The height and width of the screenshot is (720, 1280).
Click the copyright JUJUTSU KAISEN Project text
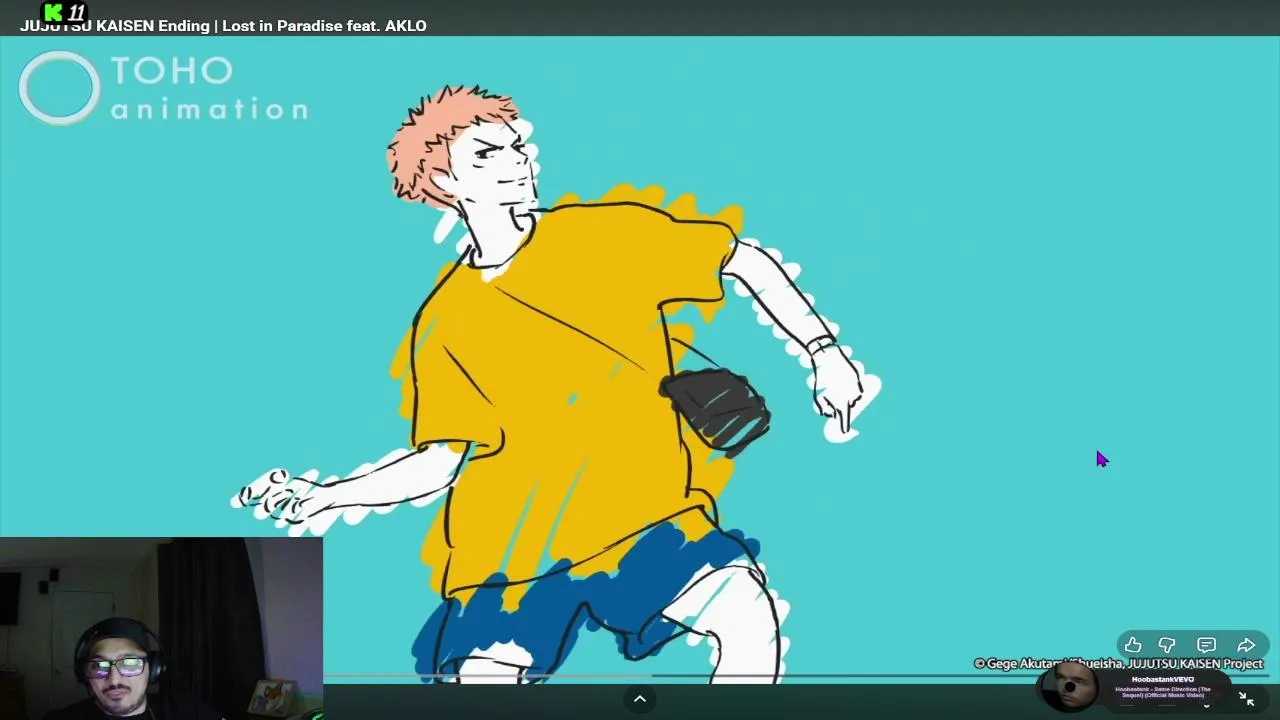(x=1118, y=663)
